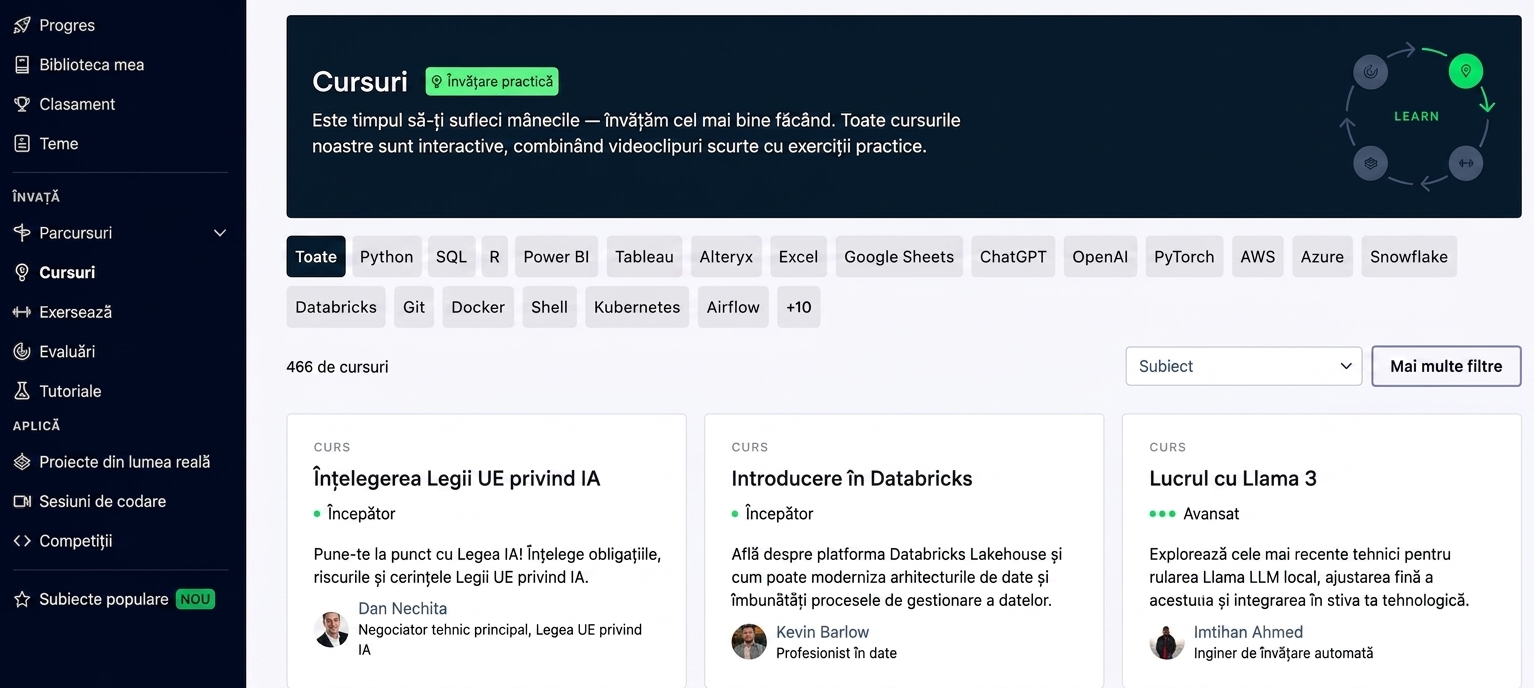
Task: Filter courses by Python
Action: coord(386,257)
